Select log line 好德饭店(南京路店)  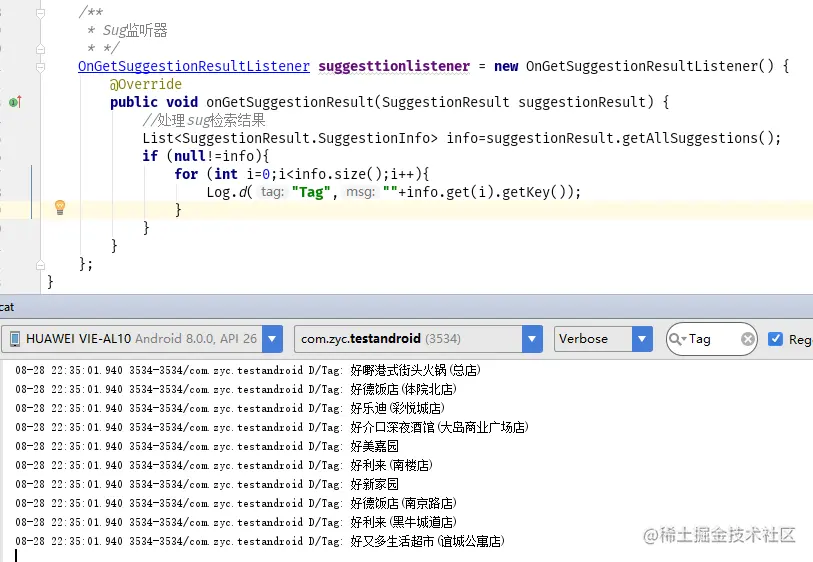(x=236, y=503)
